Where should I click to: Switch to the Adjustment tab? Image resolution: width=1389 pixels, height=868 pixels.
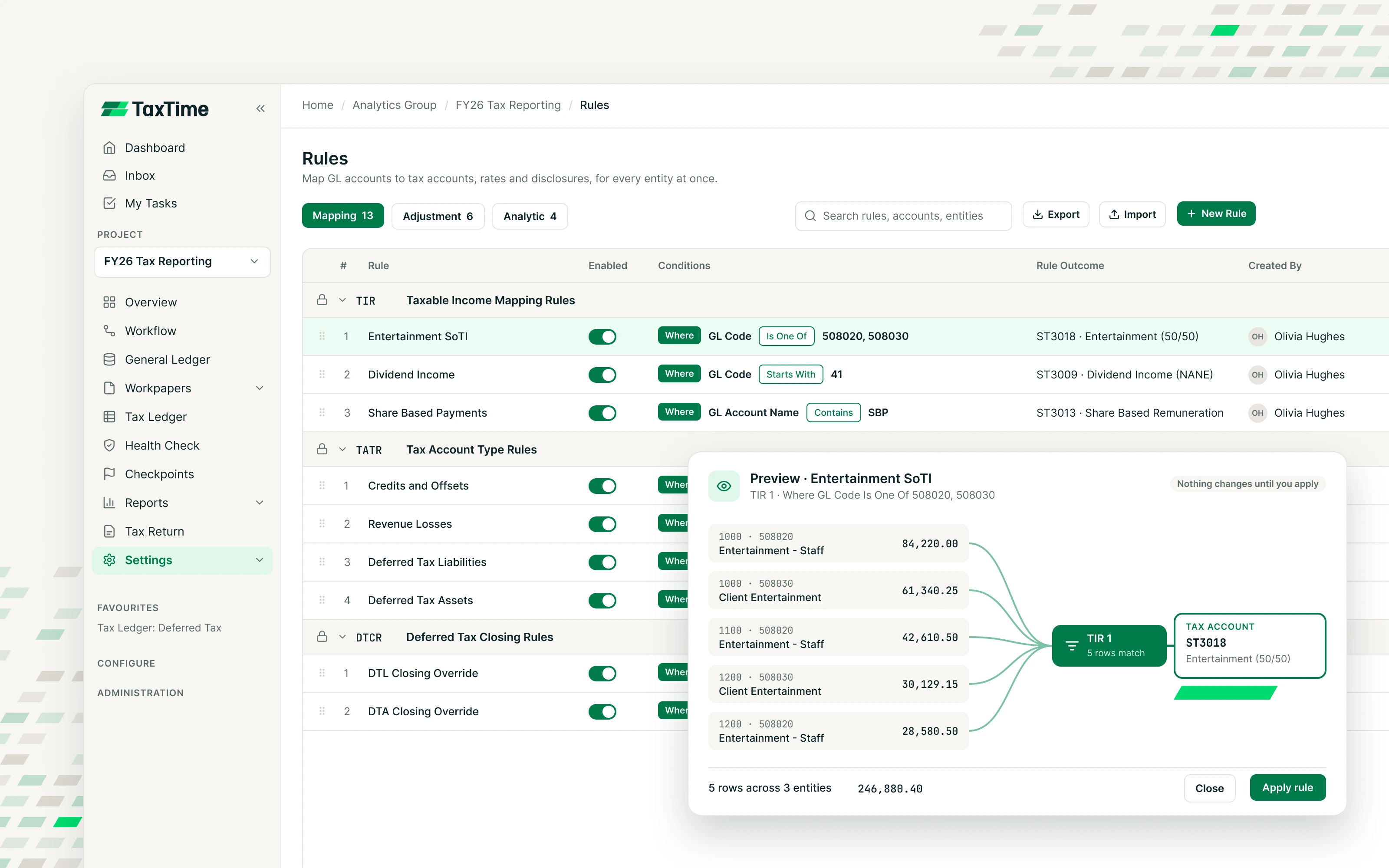click(x=438, y=217)
